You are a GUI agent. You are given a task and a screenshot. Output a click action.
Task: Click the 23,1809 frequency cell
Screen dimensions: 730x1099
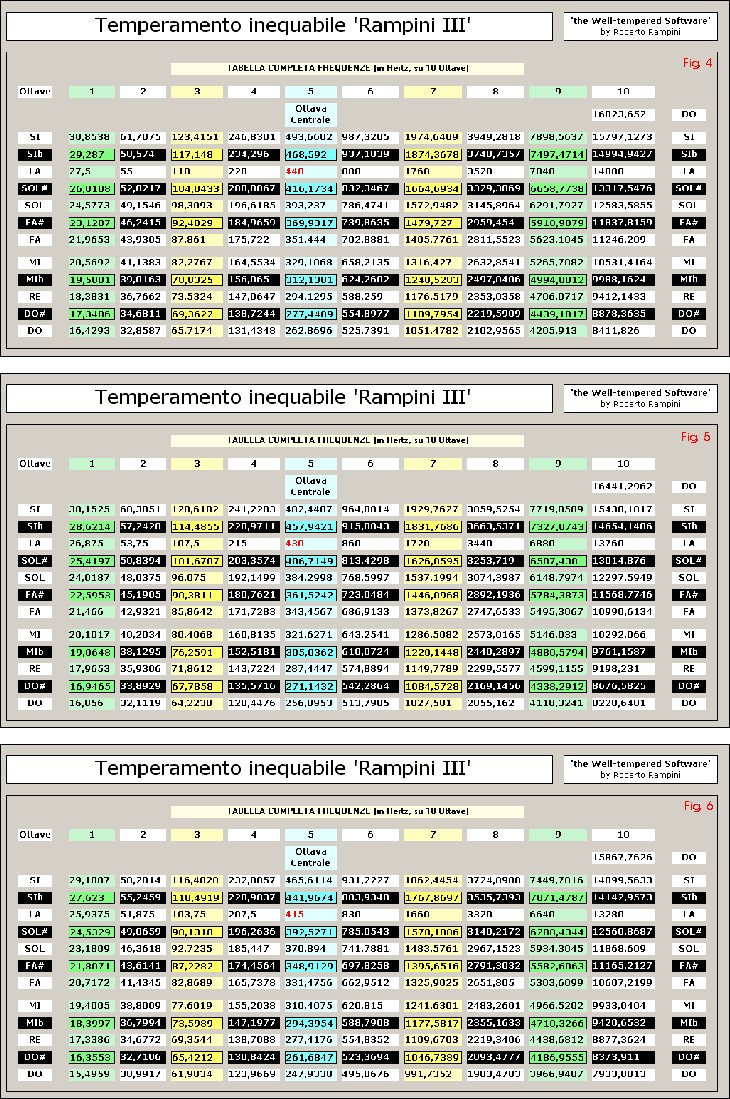92,948
